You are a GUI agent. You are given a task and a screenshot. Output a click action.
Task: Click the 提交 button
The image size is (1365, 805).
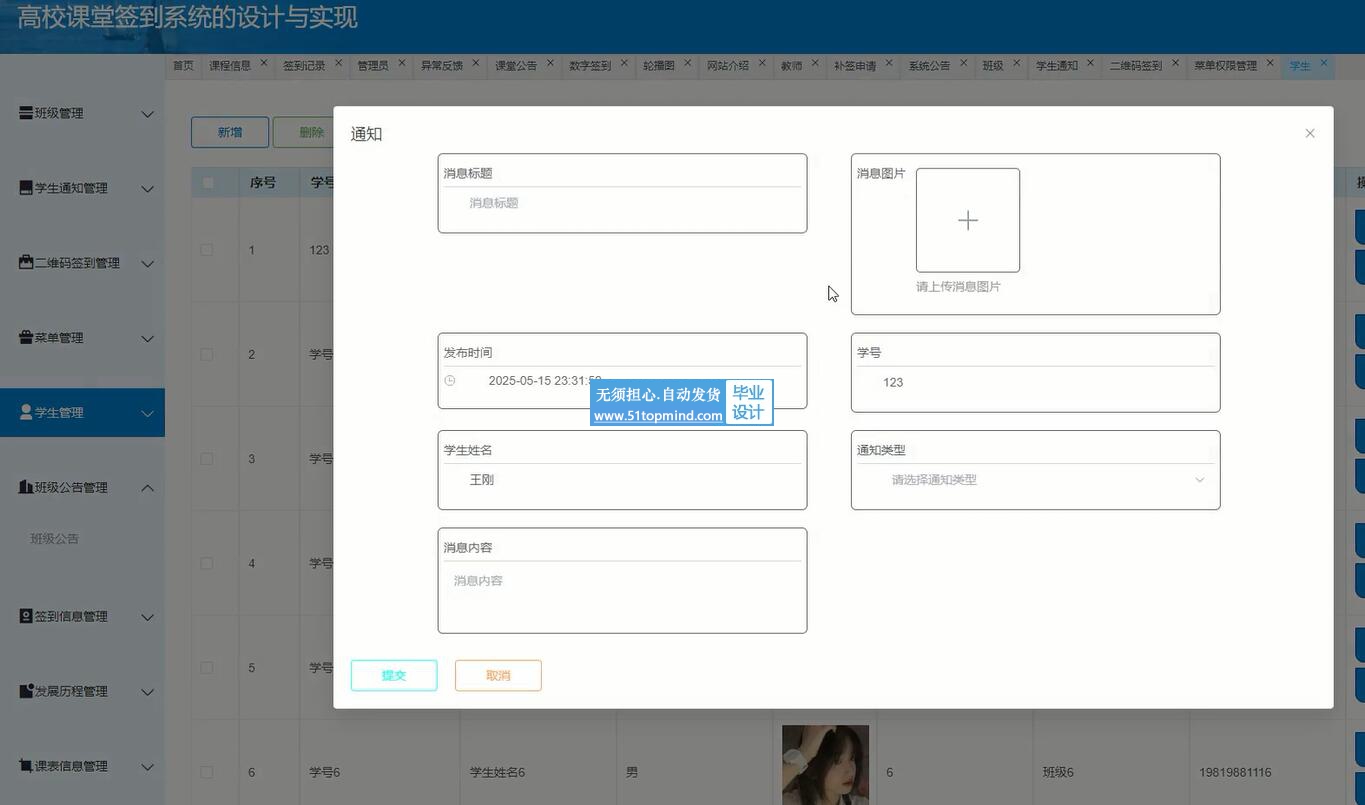tap(394, 676)
